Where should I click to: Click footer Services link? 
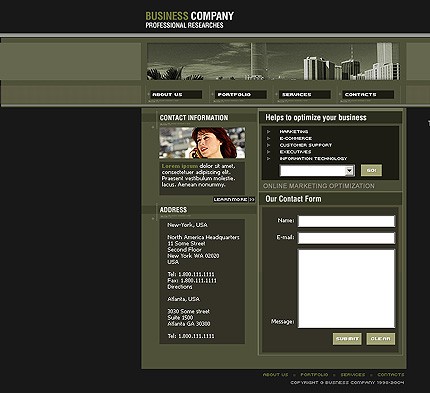pos(353,375)
